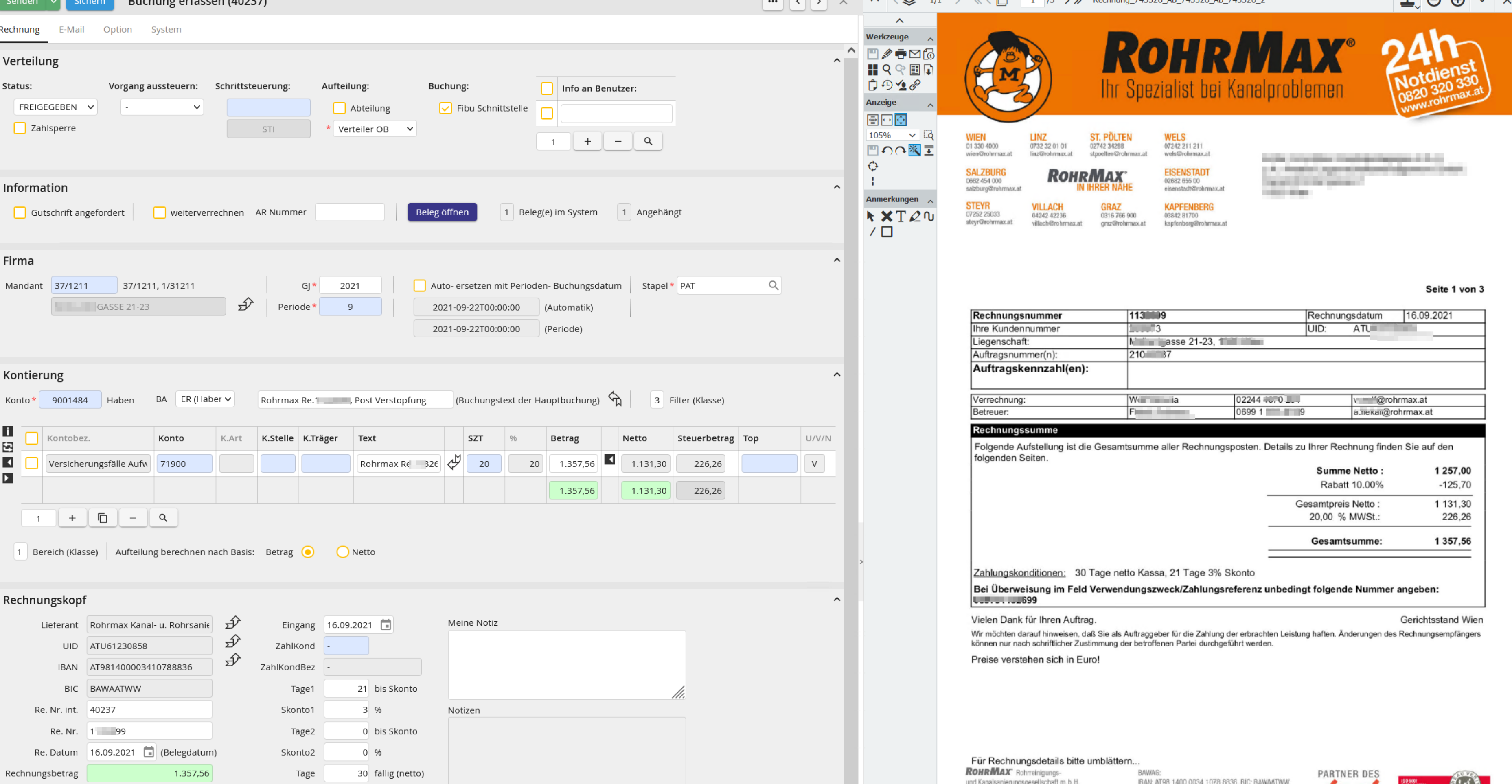Select fit-to-width view icon in Anzeige

[887, 120]
